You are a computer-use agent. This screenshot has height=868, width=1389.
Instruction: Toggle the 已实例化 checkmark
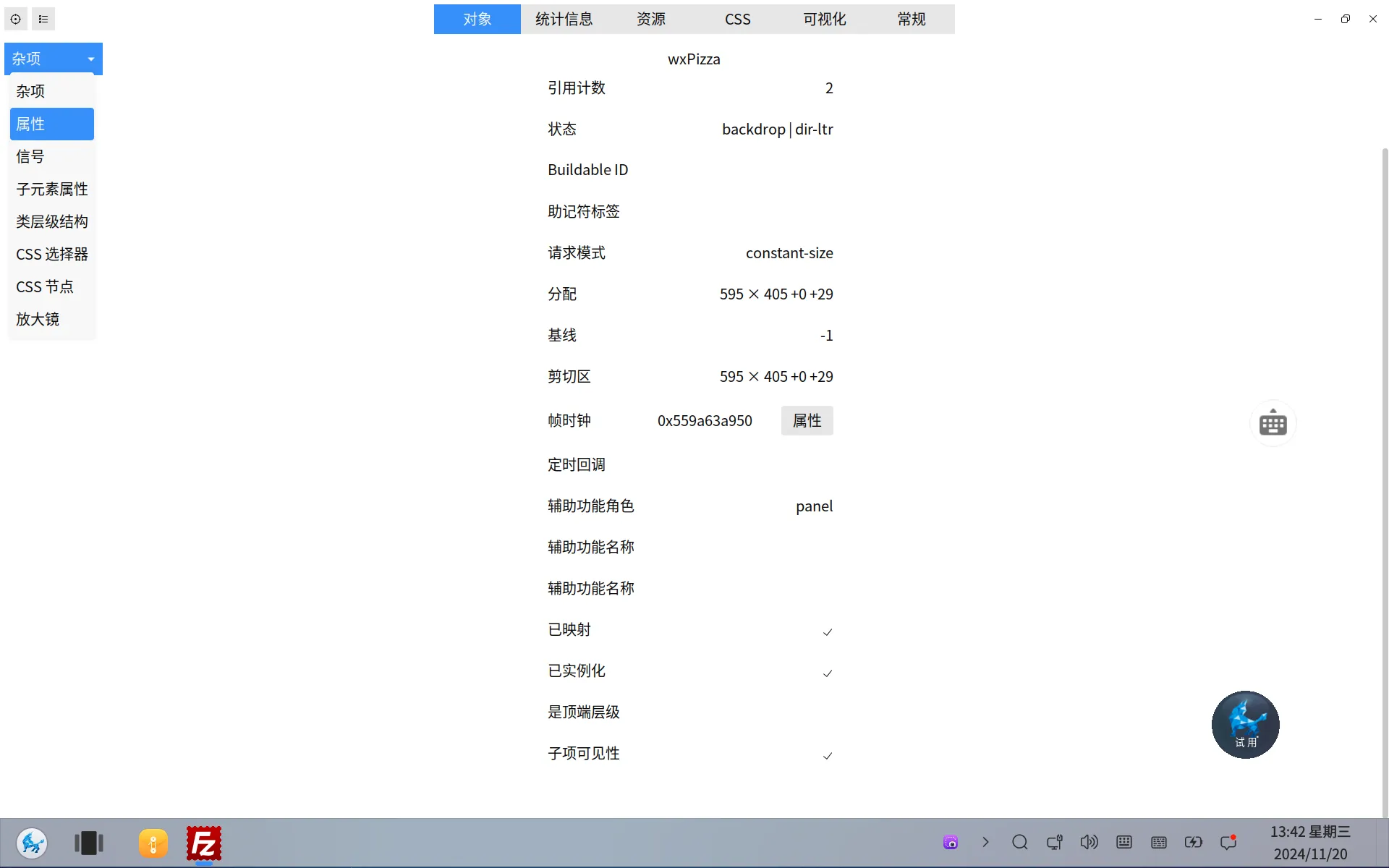click(x=828, y=673)
